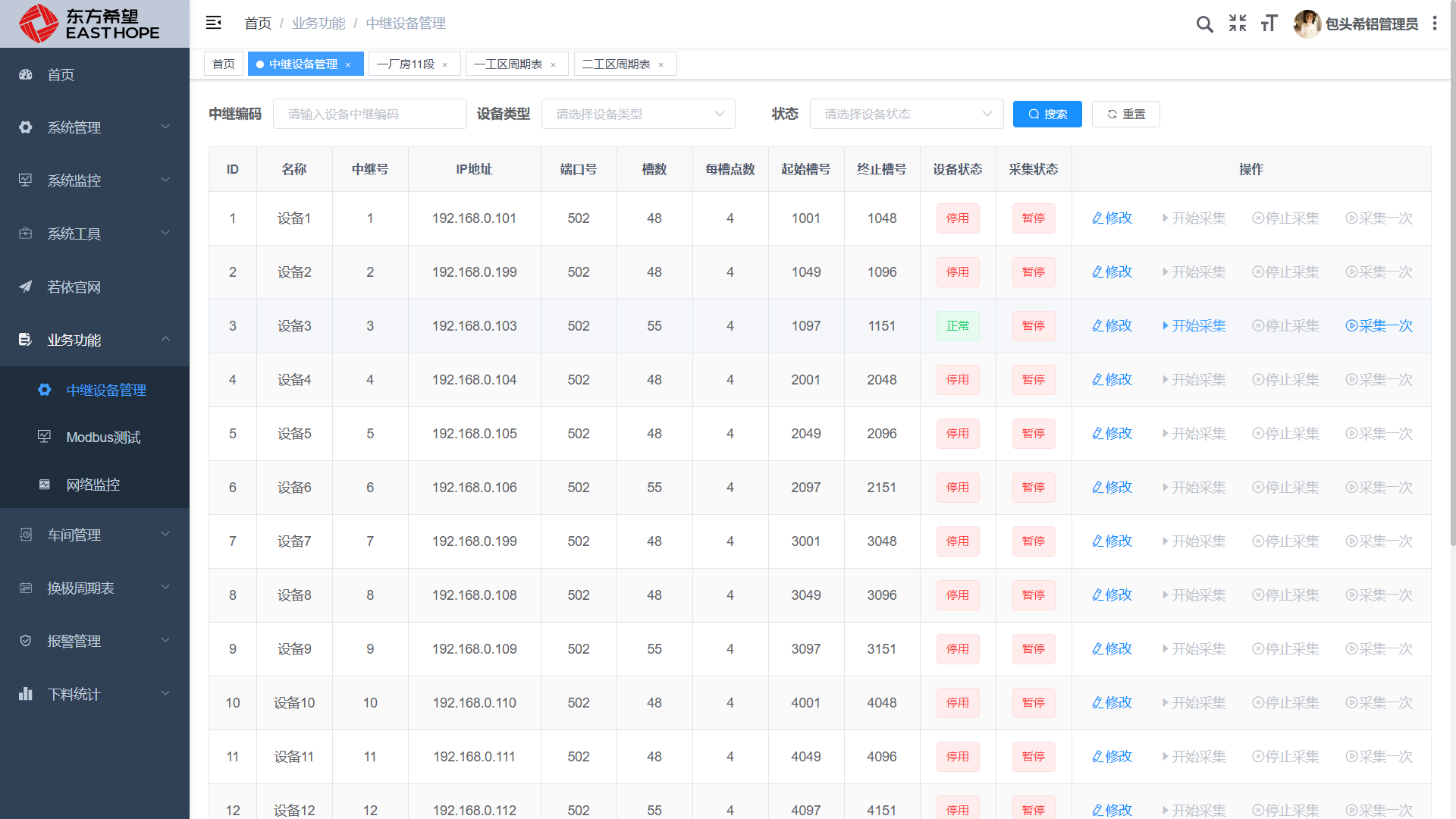This screenshot has height=819, width=1456.
Task: Collapse the sidebar using the hamburger icon
Action: [x=213, y=23]
